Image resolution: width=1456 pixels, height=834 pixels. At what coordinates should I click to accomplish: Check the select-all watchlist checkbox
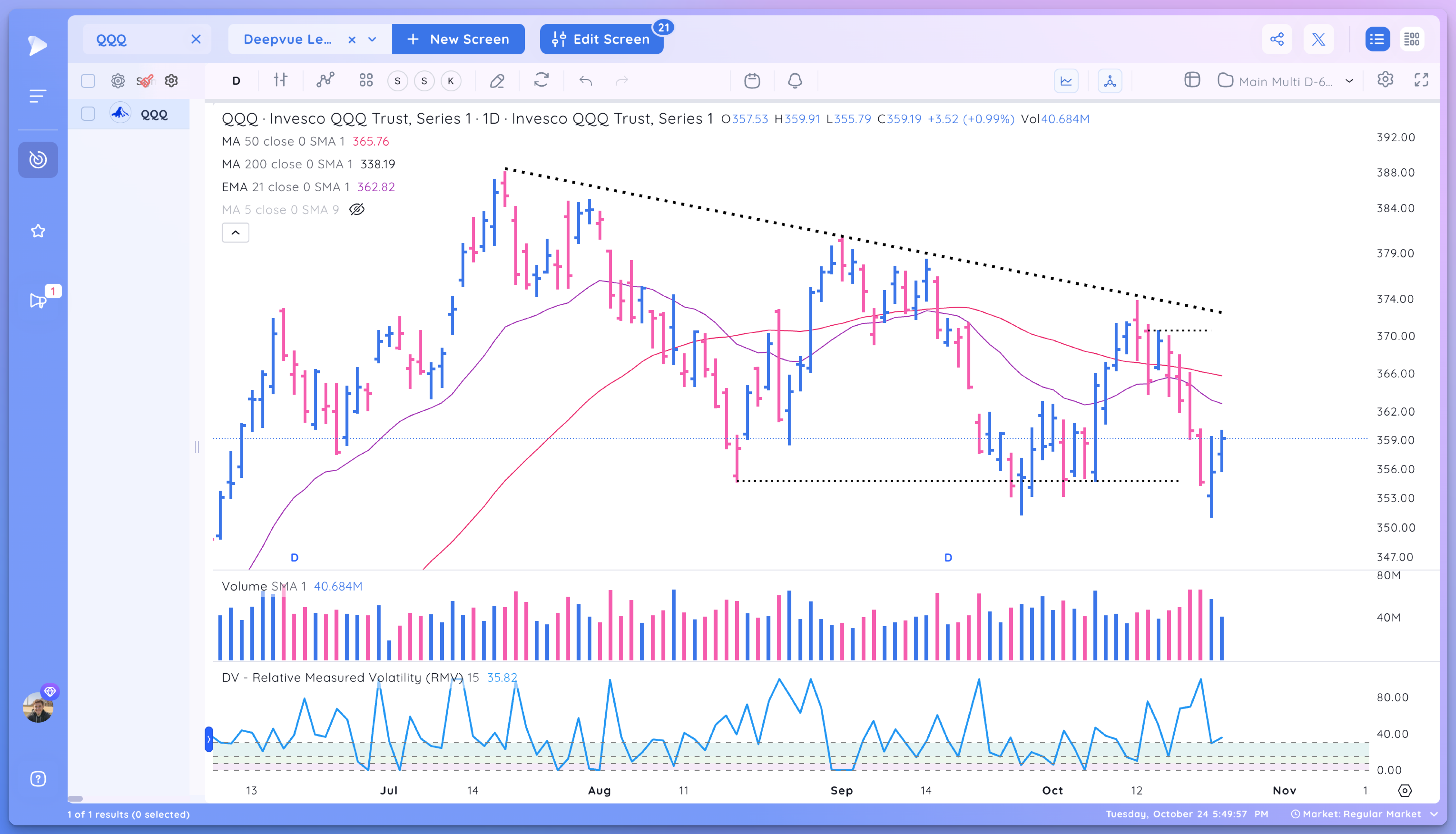point(88,81)
